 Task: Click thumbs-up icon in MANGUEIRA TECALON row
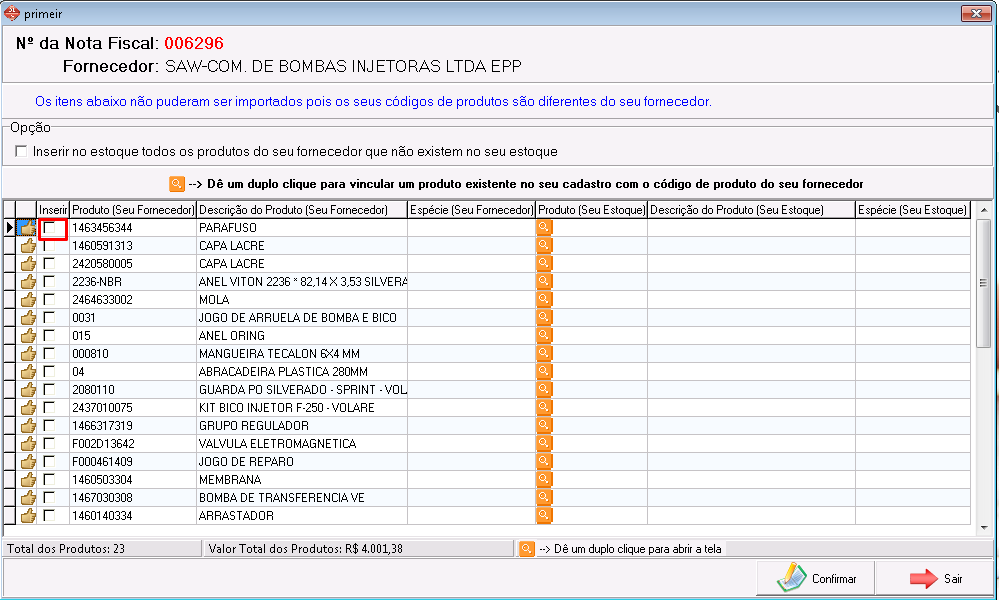(x=27, y=354)
